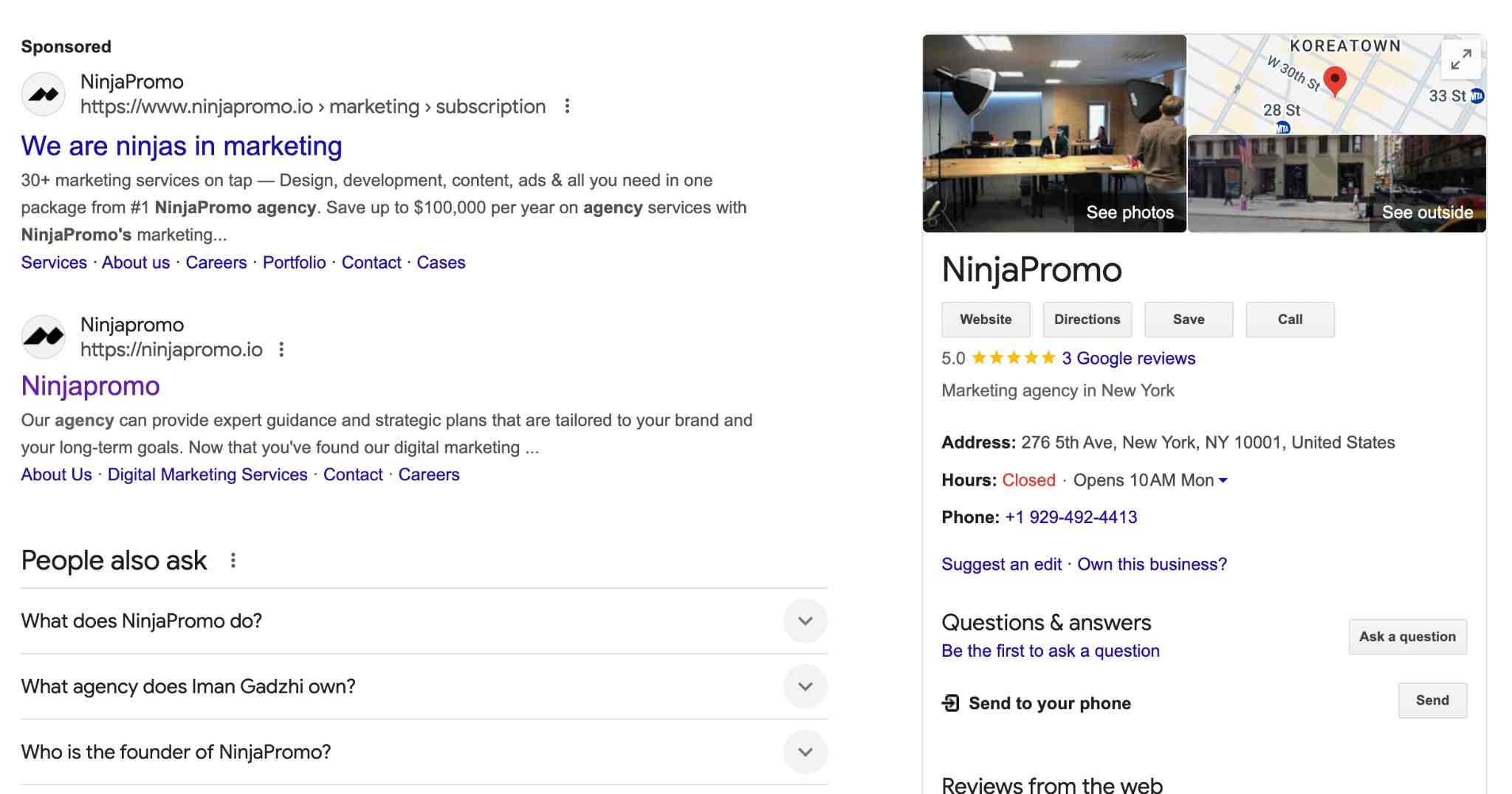Expand 'What agency does Iman Gadzhi own?' chevron
Image resolution: width=1512 pixels, height=794 pixels.
(805, 687)
